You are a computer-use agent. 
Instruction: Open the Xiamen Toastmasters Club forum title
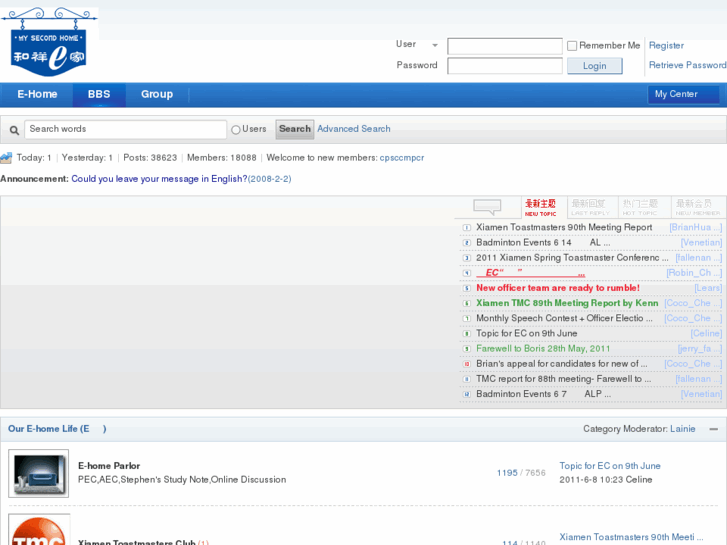[x=137, y=542]
